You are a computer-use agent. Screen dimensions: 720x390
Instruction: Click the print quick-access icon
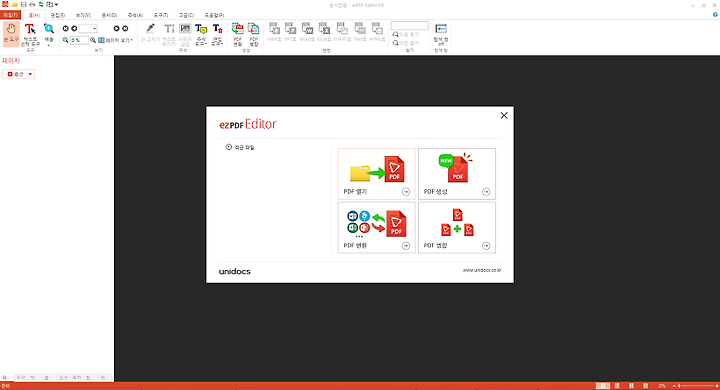(32, 5)
